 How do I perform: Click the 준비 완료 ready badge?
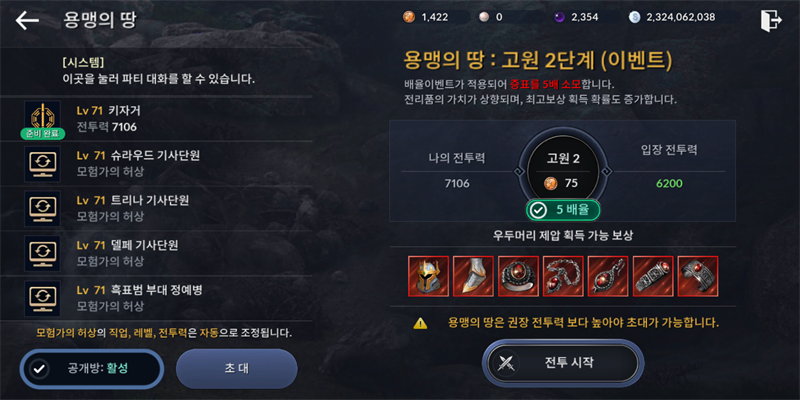pos(43,134)
